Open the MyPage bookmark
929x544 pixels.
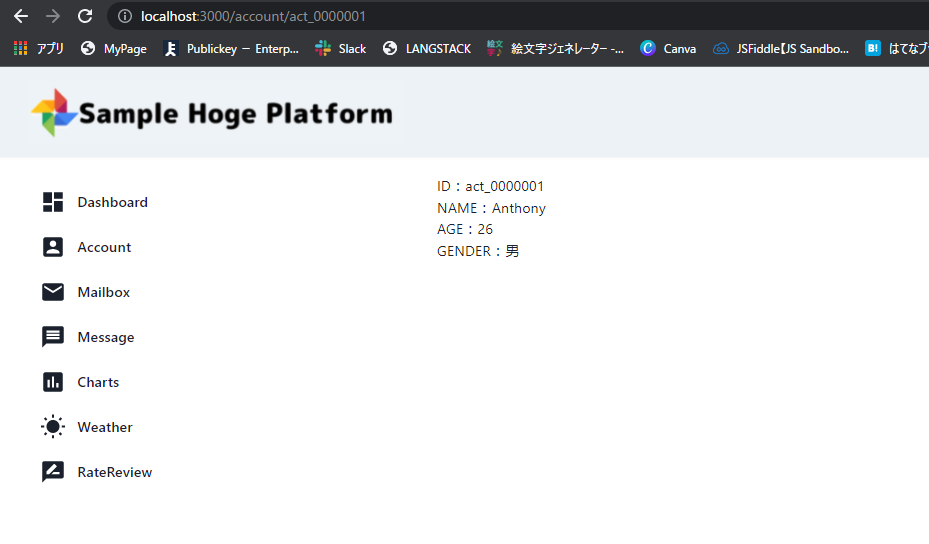125,49
